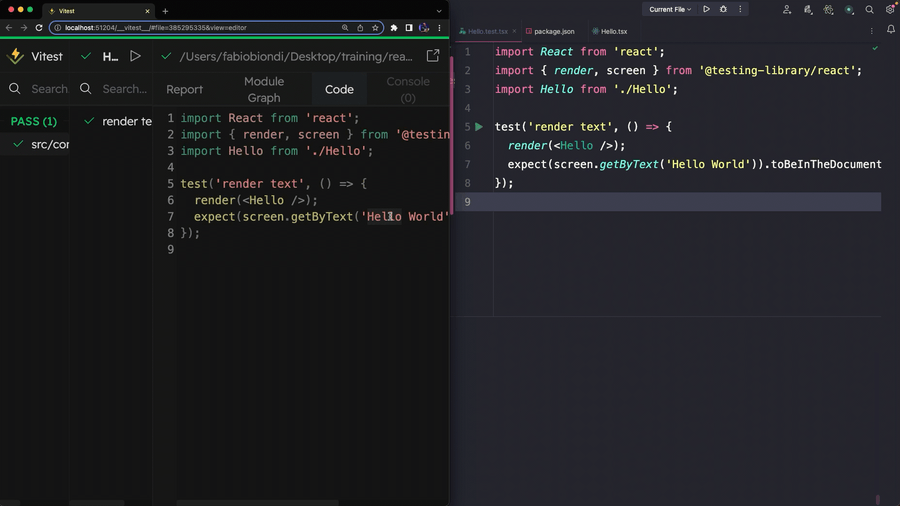This screenshot has width=900, height=506.
Task: Open browser profile avatar
Action: [x=424, y=28]
